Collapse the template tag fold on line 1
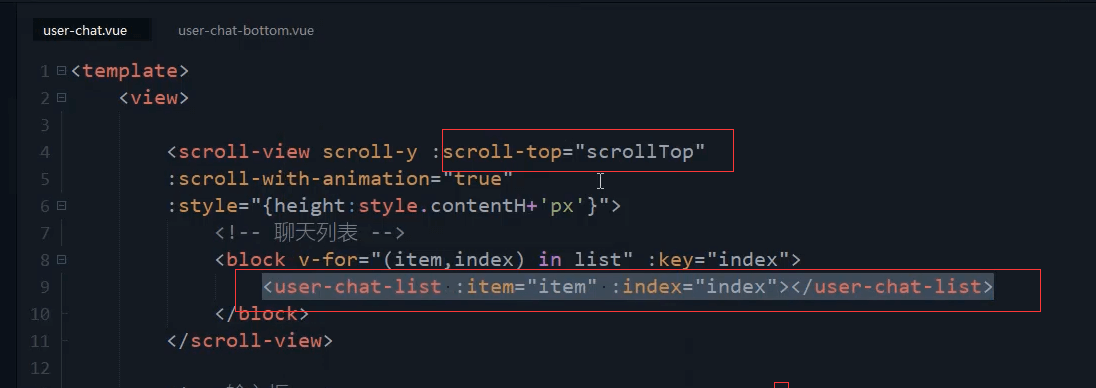The image size is (1096, 388). point(62,71)
